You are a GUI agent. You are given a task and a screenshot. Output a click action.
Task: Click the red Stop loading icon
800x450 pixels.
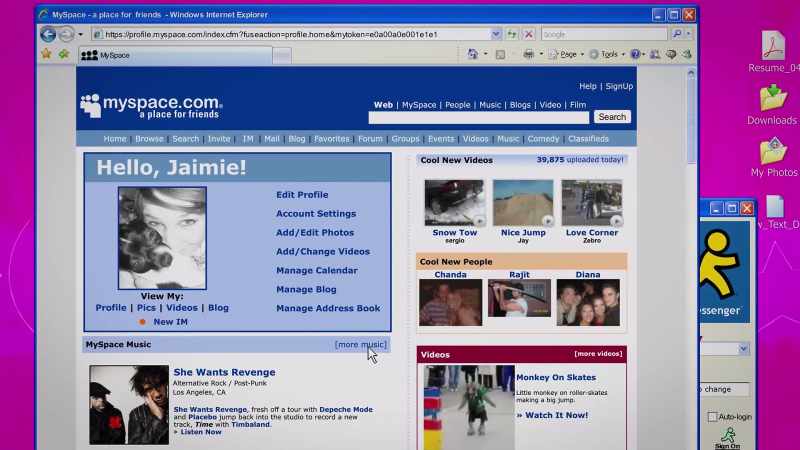tap(529, 34)
